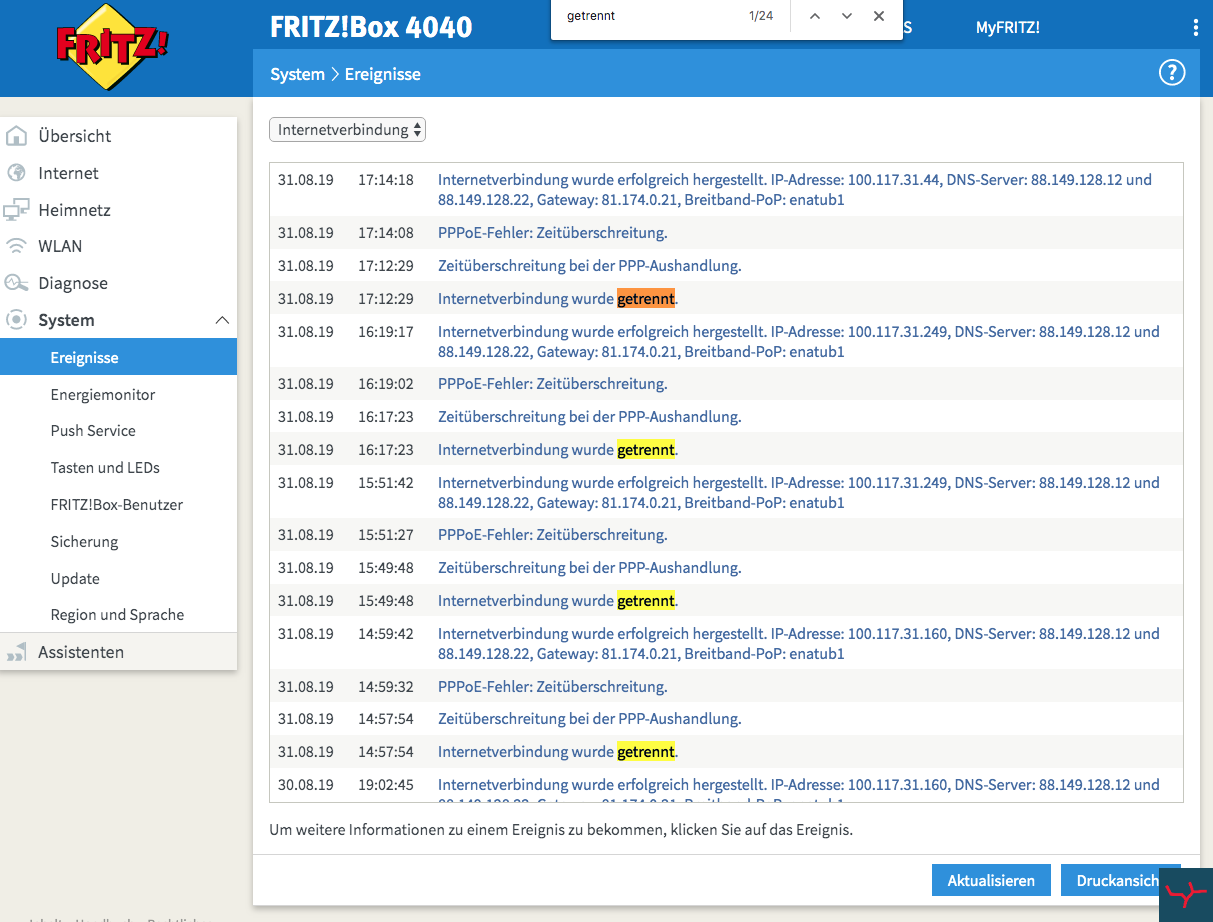
Task: Click the FRITZ!Box 4040 title
Action: pos(371,27)
